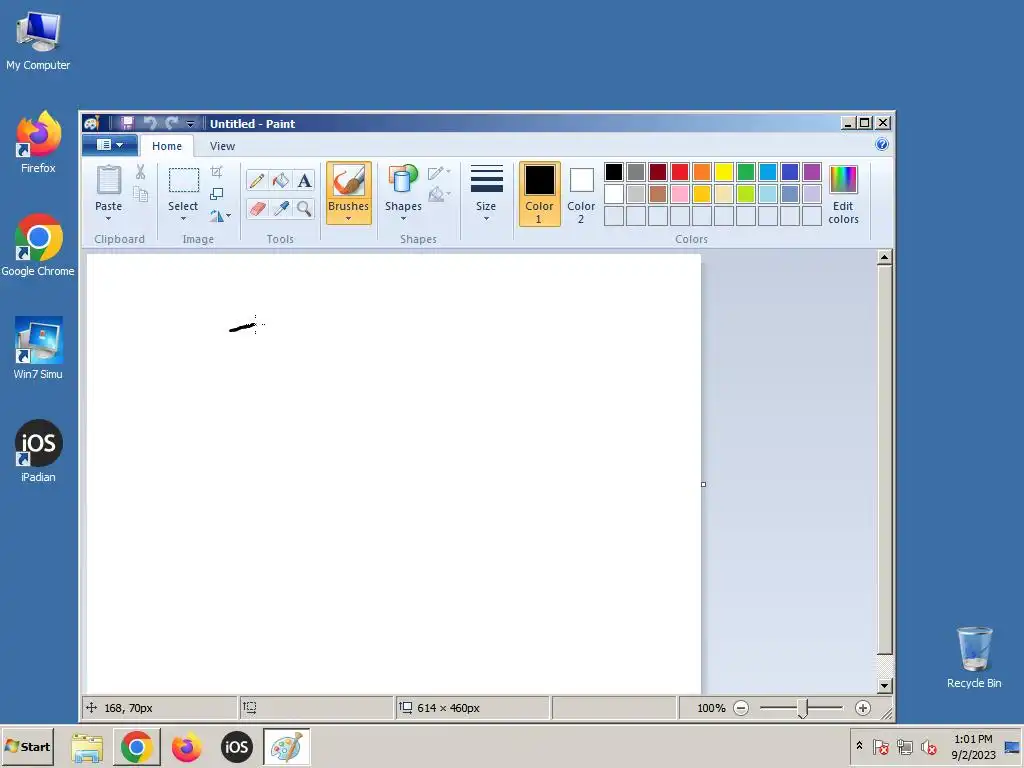
Task: Select the Text tool
Action: click(304, 180)
